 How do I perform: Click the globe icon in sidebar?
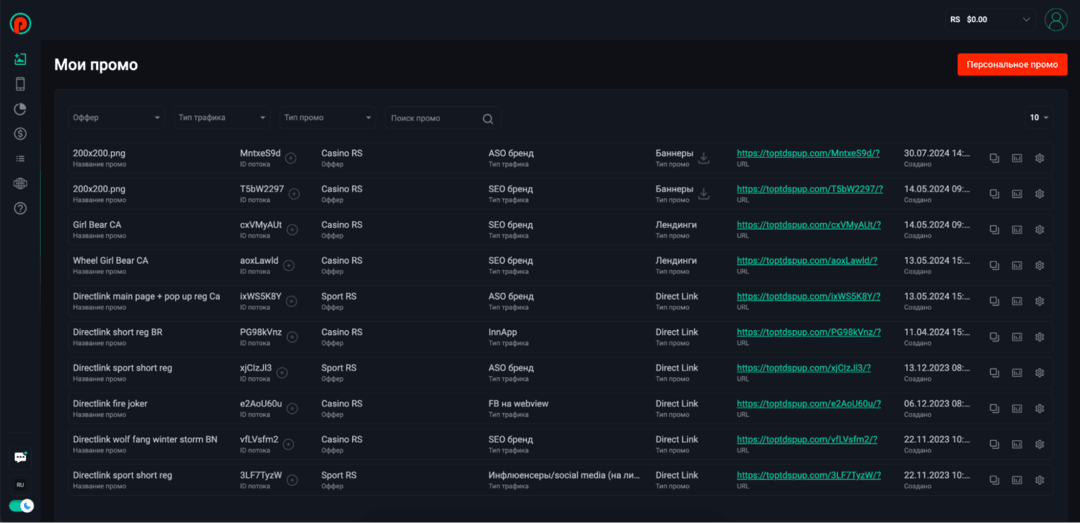tap(20, 183)
